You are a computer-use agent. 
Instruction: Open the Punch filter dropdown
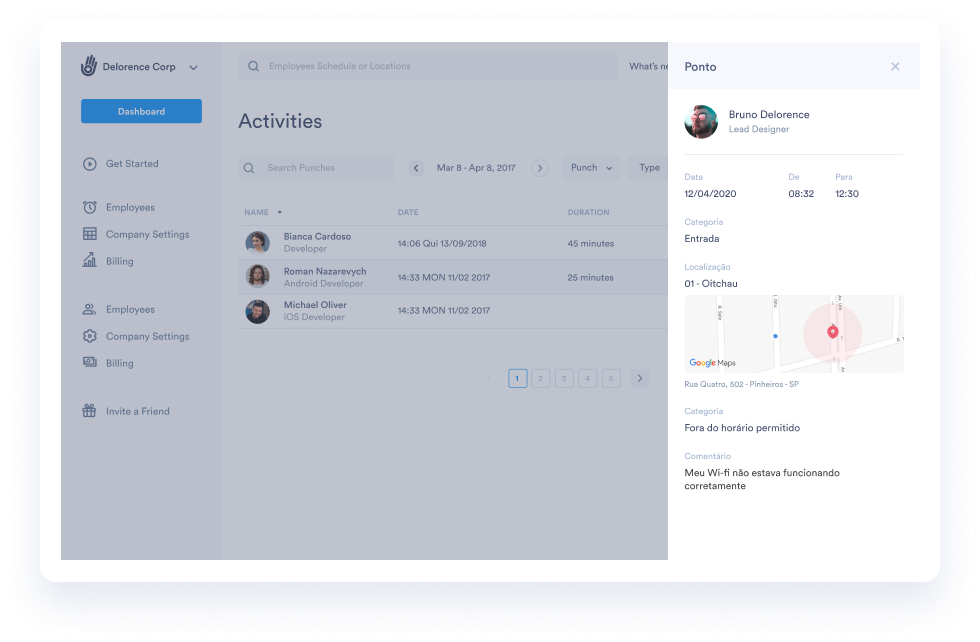coord(590,168)
